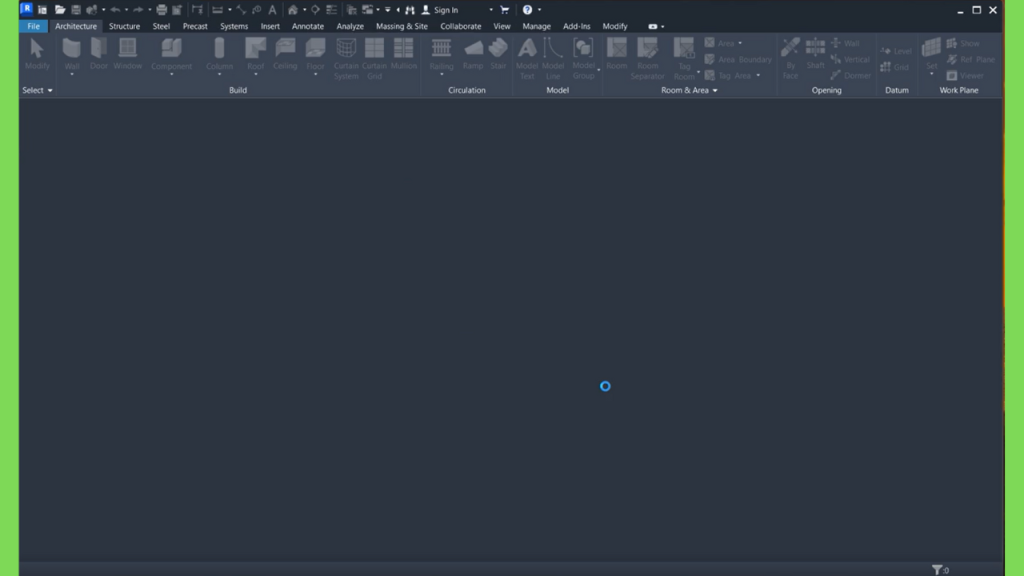1024x576 pixels.
Task: Click the filter icon in status bar
Action: coord(937,570)
